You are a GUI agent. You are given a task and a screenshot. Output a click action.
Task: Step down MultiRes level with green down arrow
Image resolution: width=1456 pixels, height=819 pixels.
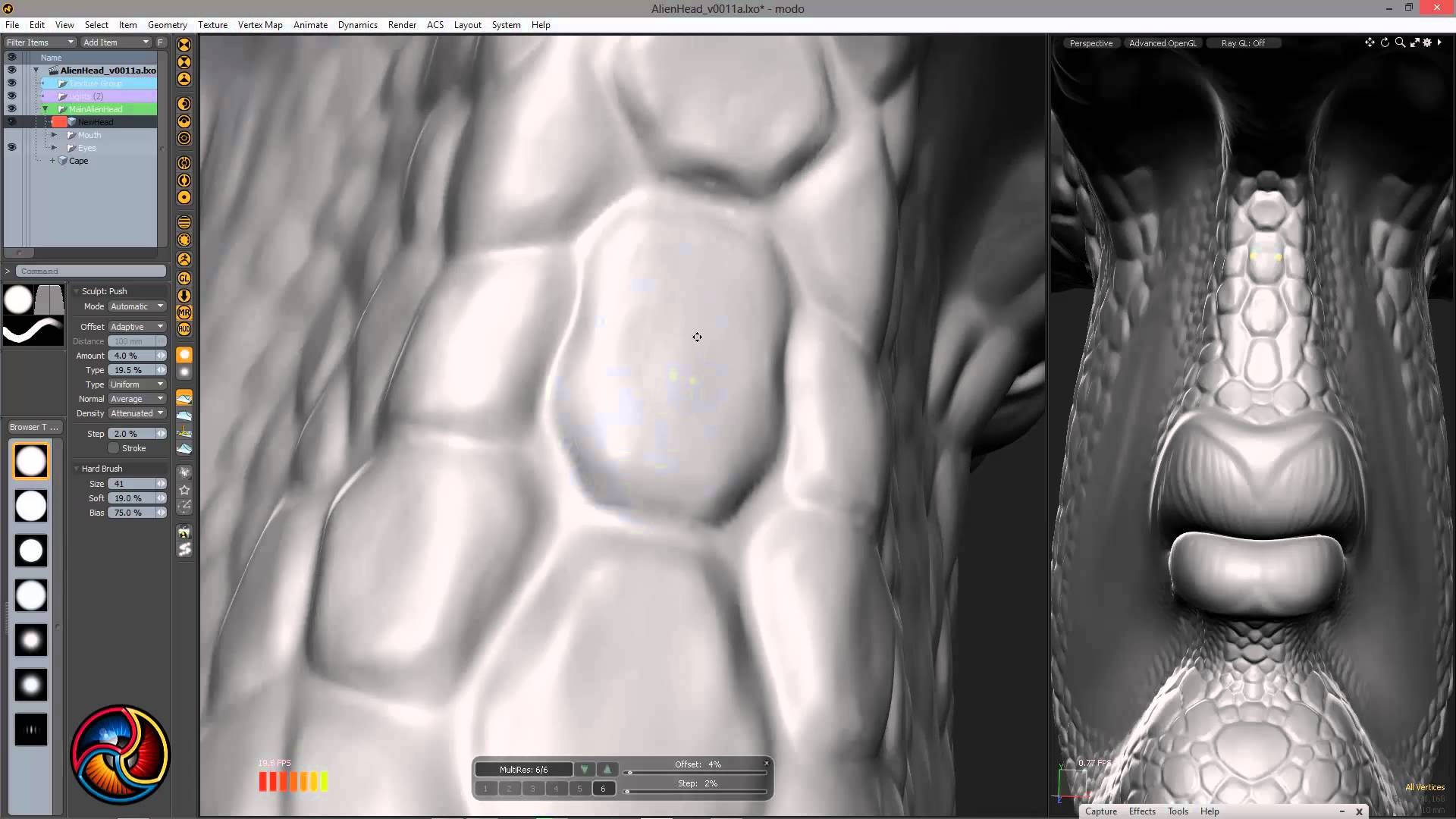pyautogui.click(x=584, y=769)
